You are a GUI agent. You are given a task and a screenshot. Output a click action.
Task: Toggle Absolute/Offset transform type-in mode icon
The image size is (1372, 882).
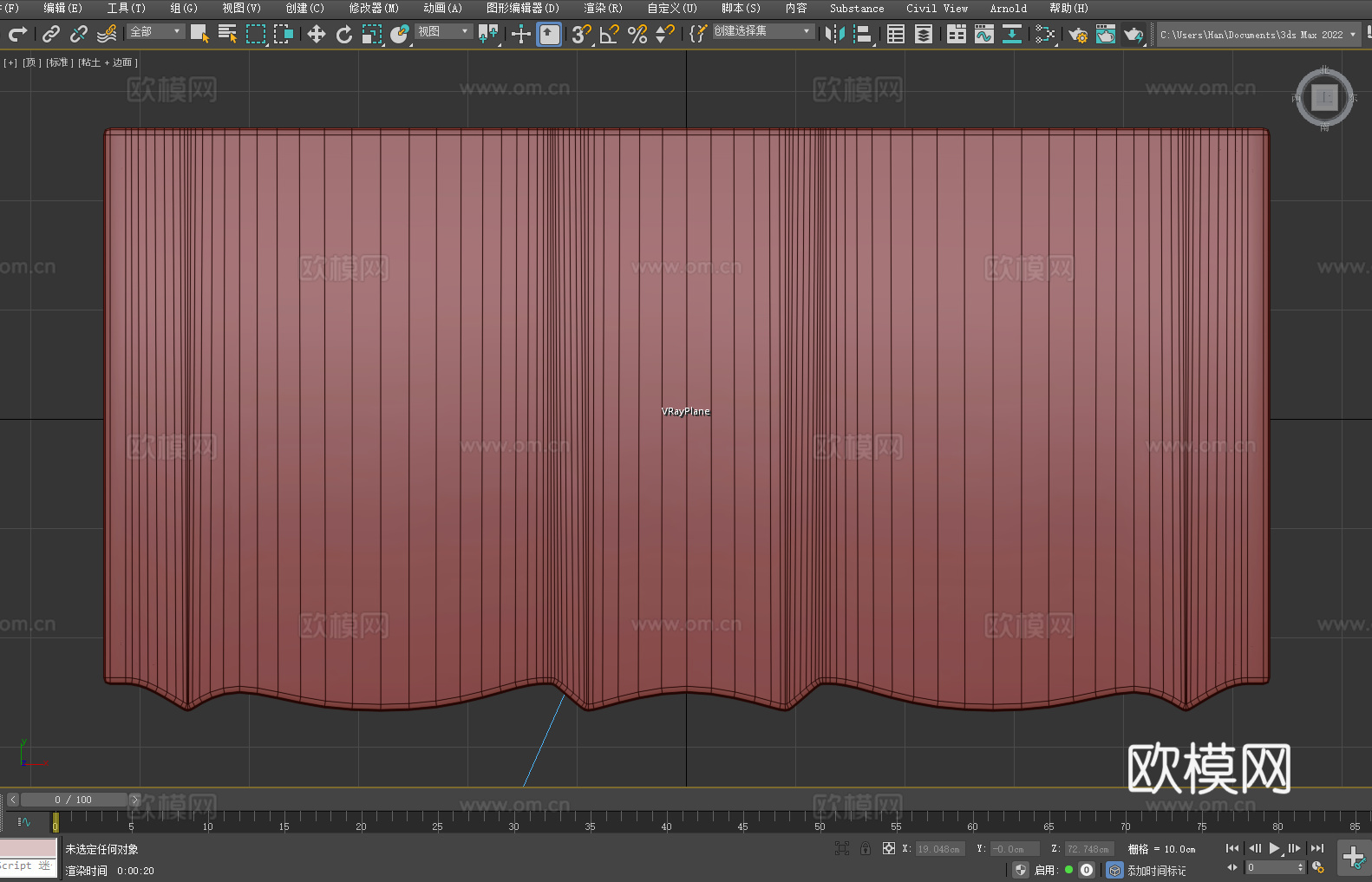888,848
